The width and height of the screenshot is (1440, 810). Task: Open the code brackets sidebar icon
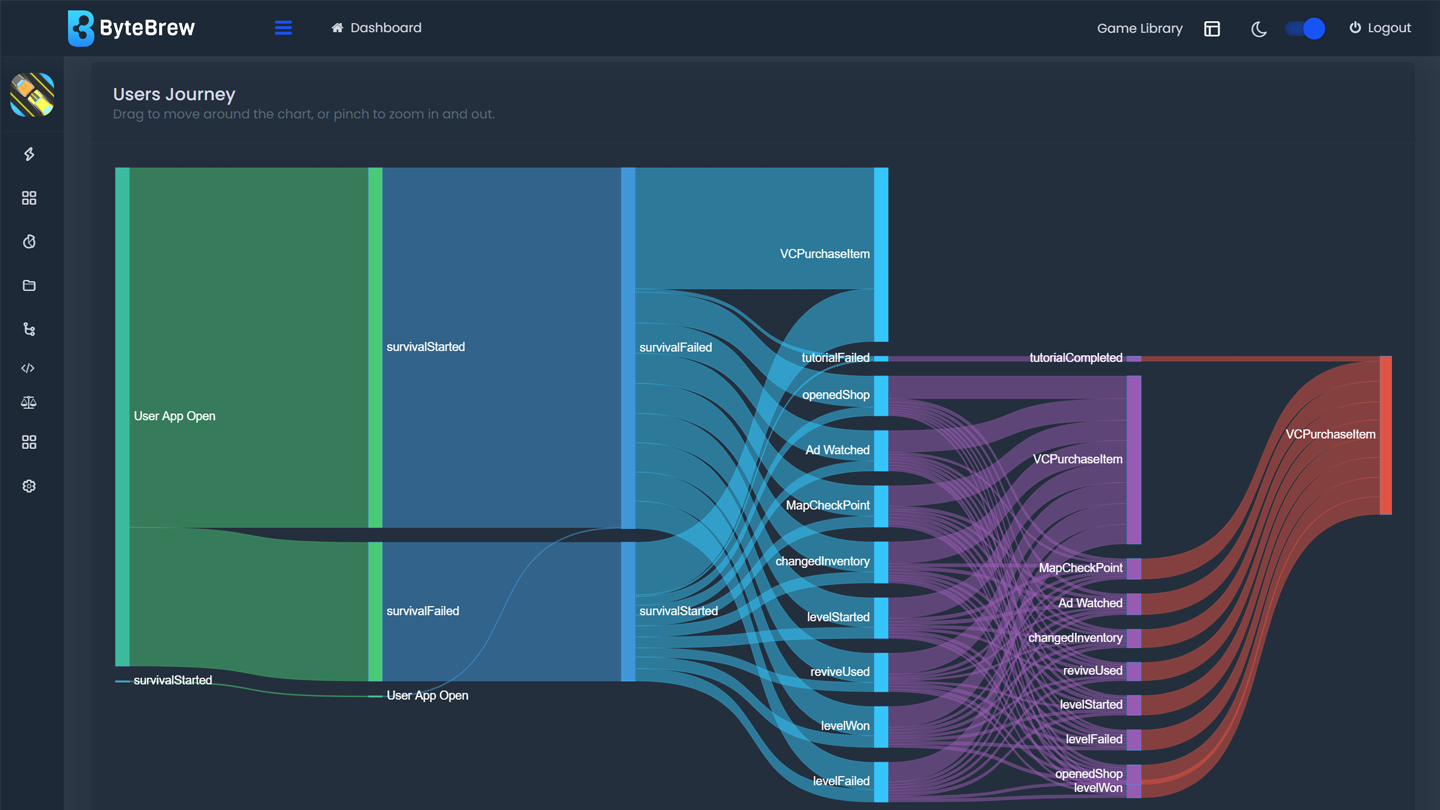(28, 368)
